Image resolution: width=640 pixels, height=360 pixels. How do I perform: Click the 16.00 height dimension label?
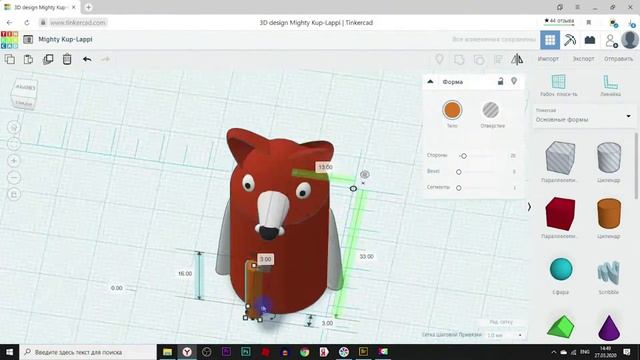185,273
